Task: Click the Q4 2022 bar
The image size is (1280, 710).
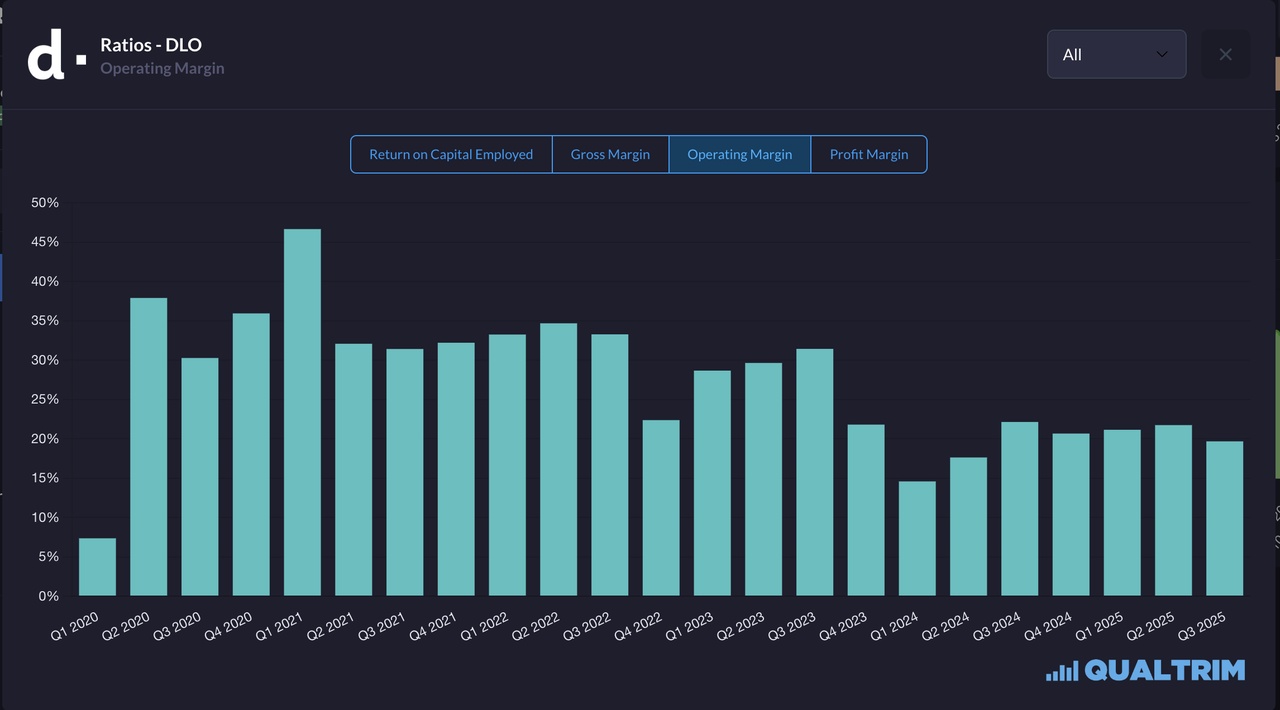Action: tap(661, 508)
